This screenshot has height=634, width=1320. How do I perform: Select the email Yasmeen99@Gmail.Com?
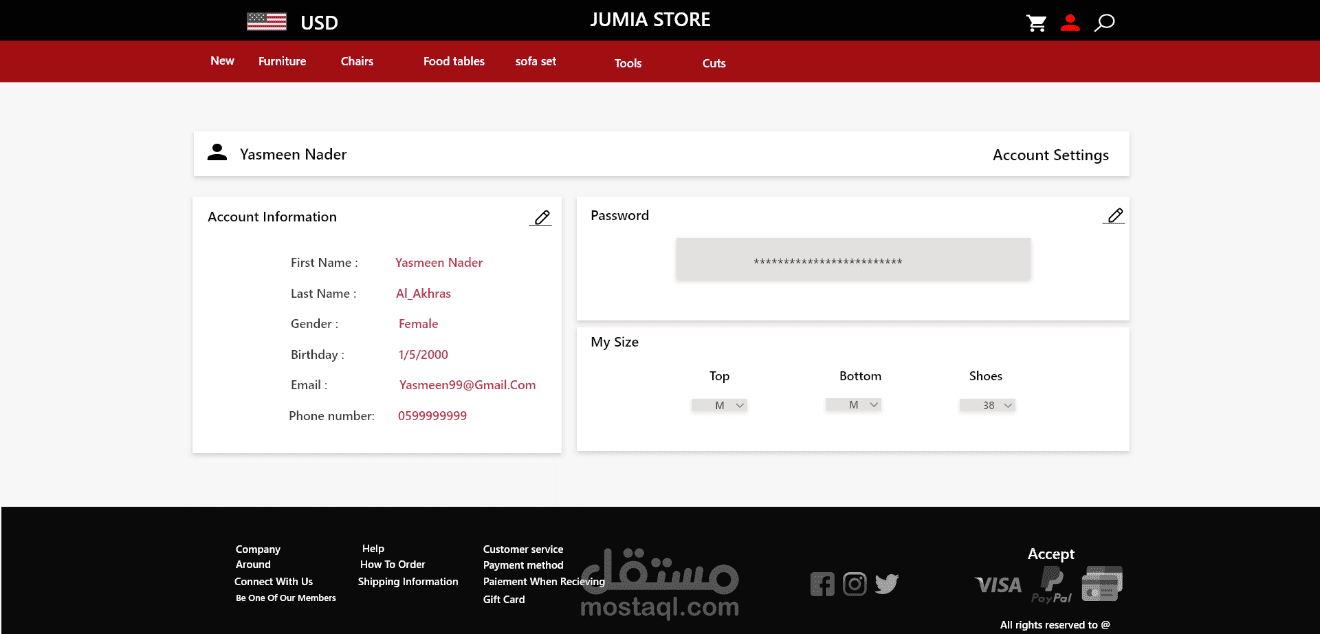(x=467, y=385)
